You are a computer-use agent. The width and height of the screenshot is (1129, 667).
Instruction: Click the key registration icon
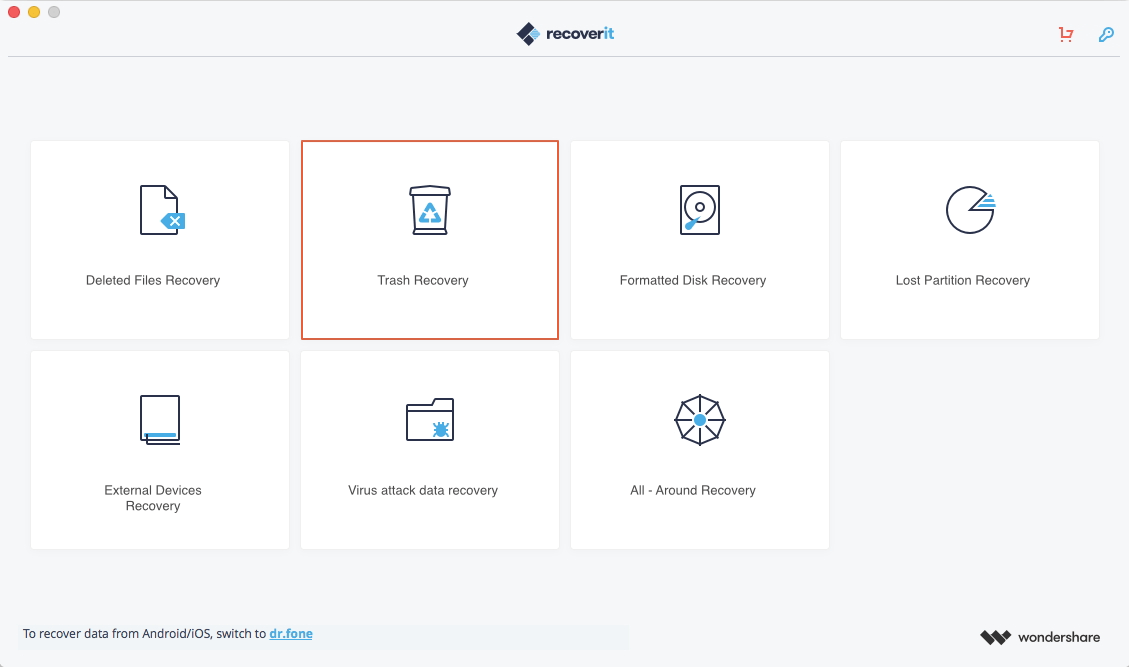coord(1106,35)
